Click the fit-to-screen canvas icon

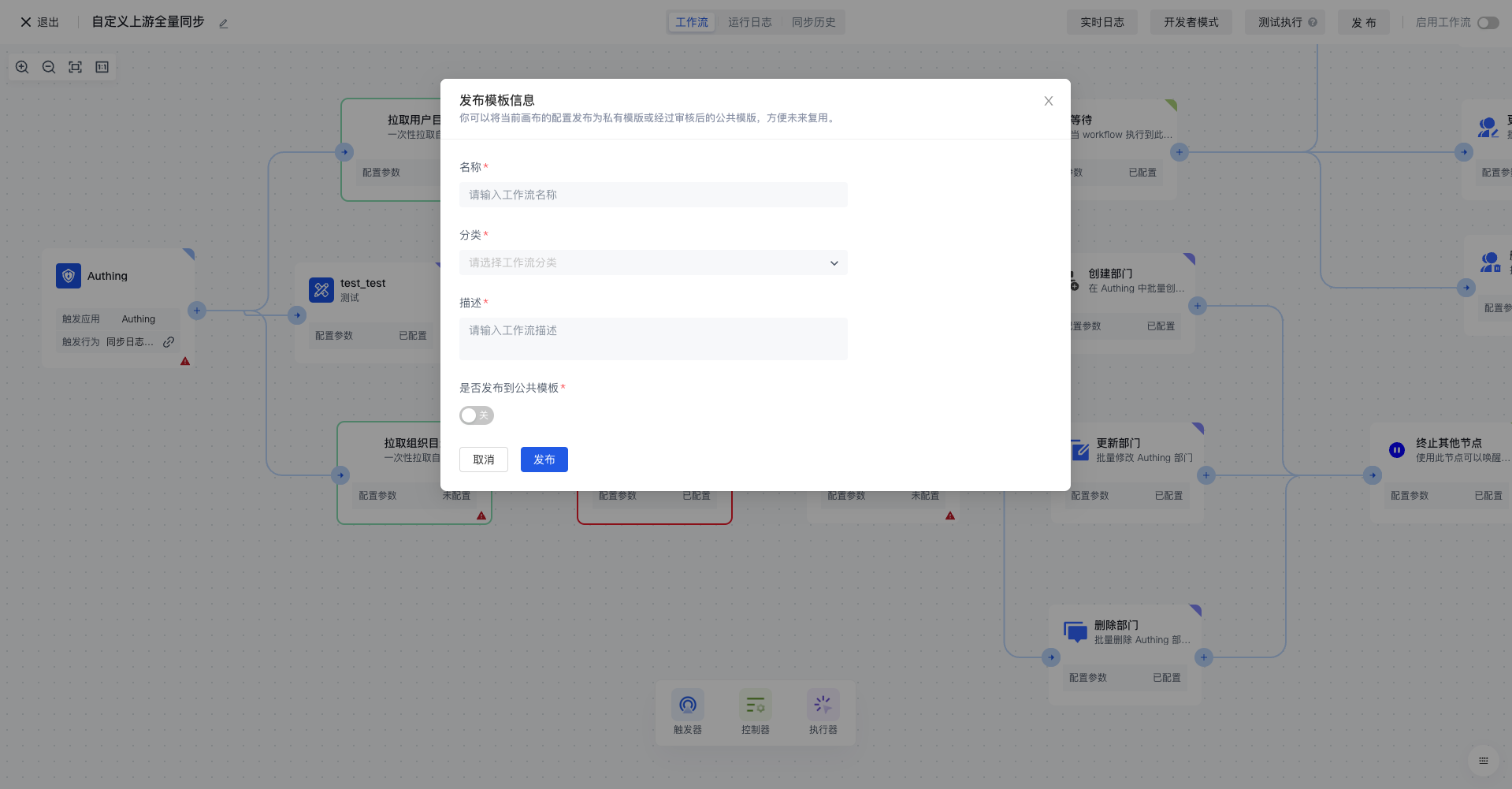[x=76, y=67]
